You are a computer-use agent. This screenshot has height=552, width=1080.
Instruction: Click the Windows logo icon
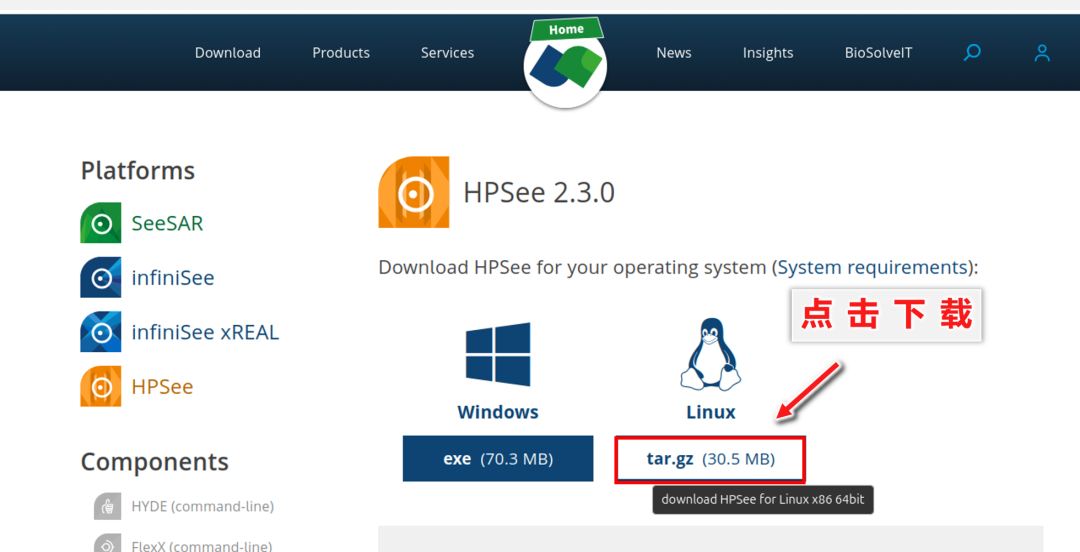pos(498,354)
